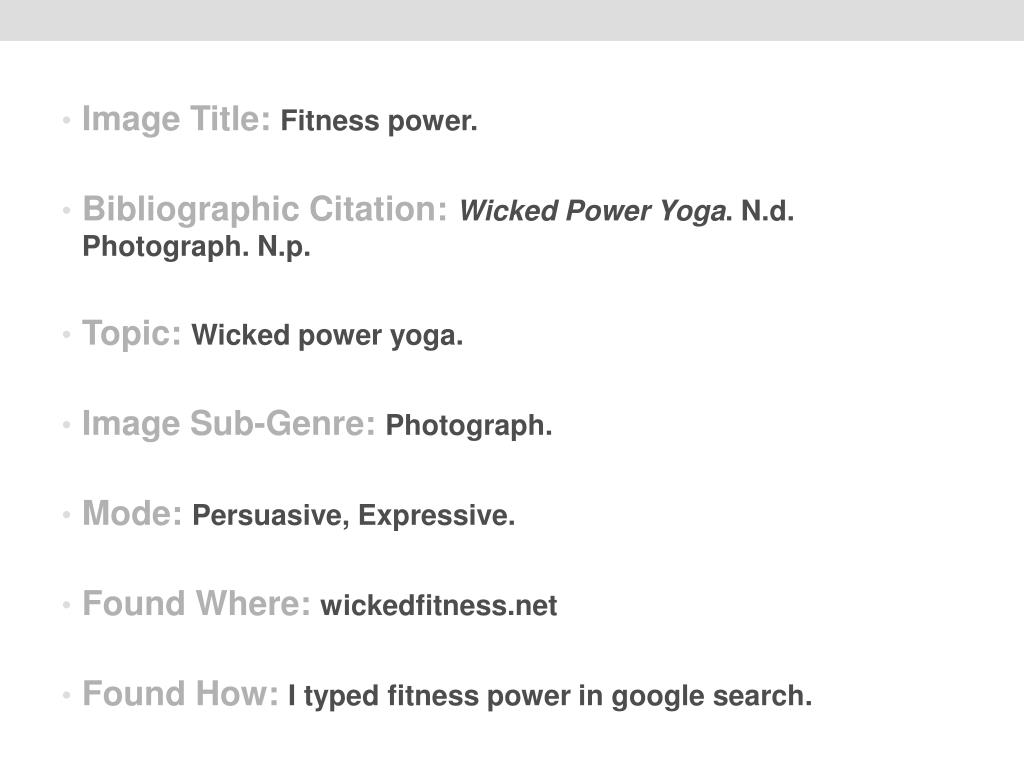Click the 'Mode:' label
Viewport: 1024px width, 768px height.
pos(132,513)
